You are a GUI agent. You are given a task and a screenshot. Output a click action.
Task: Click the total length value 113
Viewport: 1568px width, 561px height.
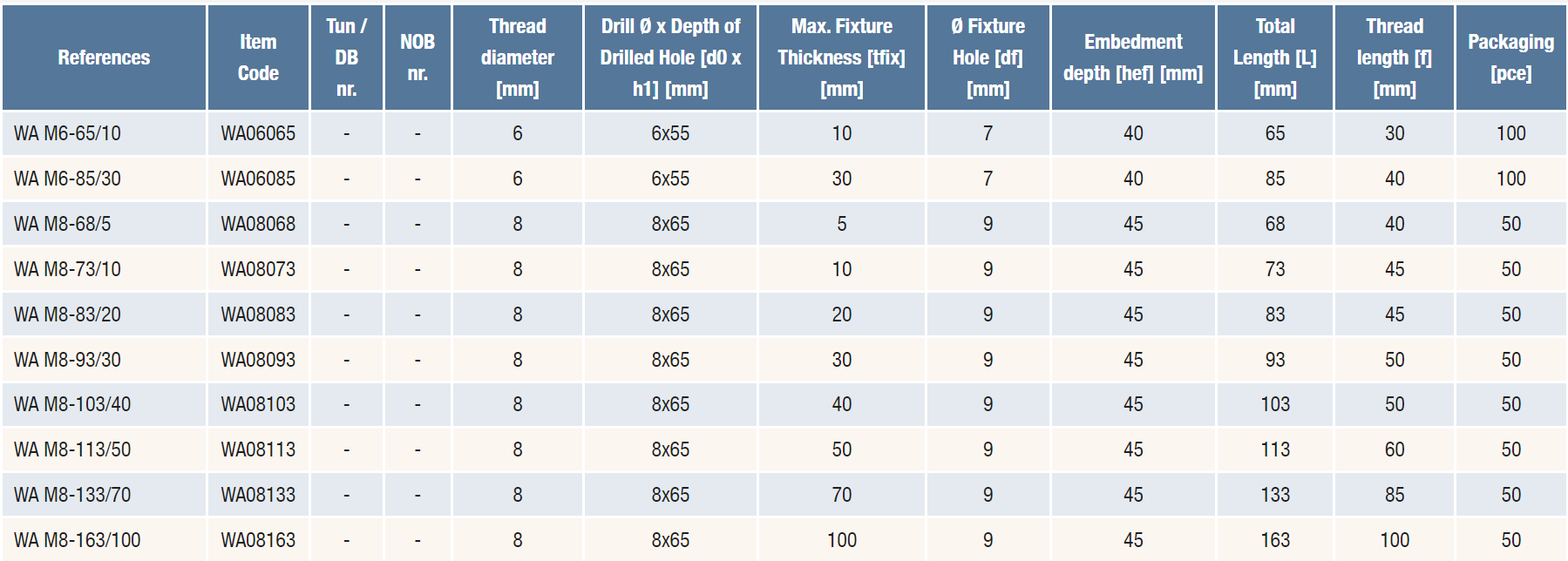(1274, 449)
